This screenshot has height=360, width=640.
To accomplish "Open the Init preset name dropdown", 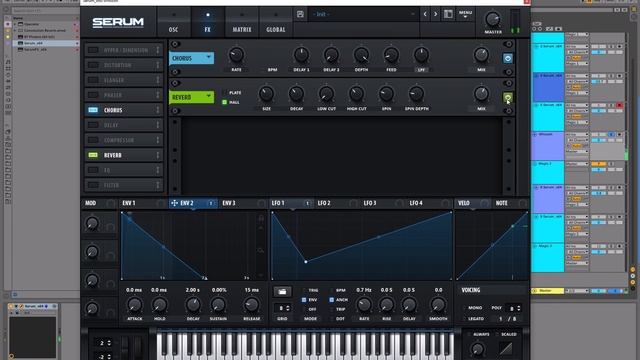I will [x=363, y=14].
